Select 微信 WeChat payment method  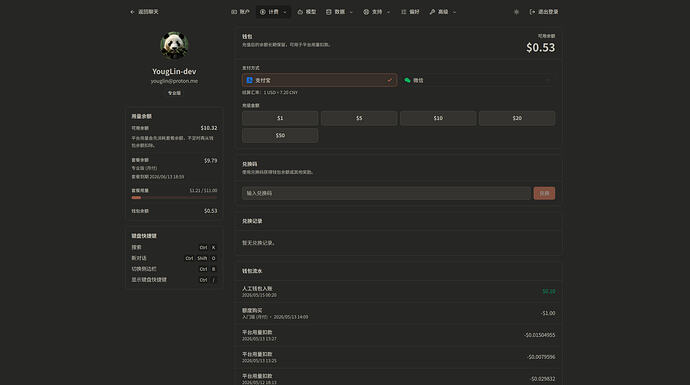(x=477, y=80)
